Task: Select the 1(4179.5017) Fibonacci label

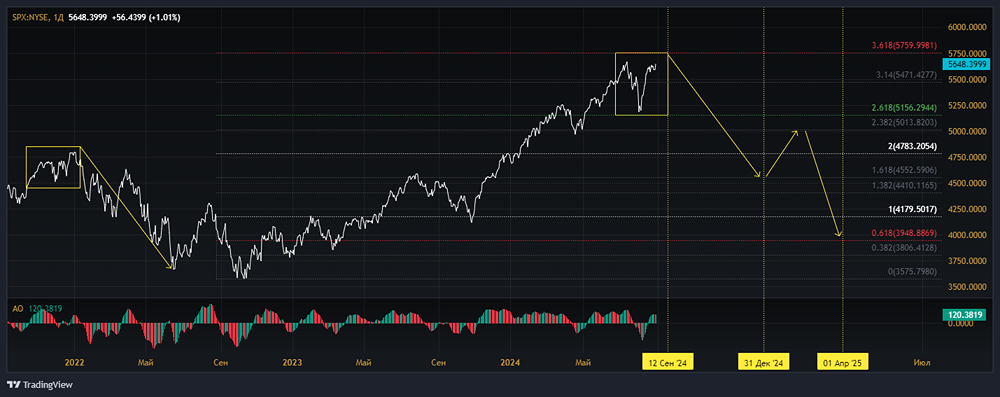Action: [x=912, y=209]
